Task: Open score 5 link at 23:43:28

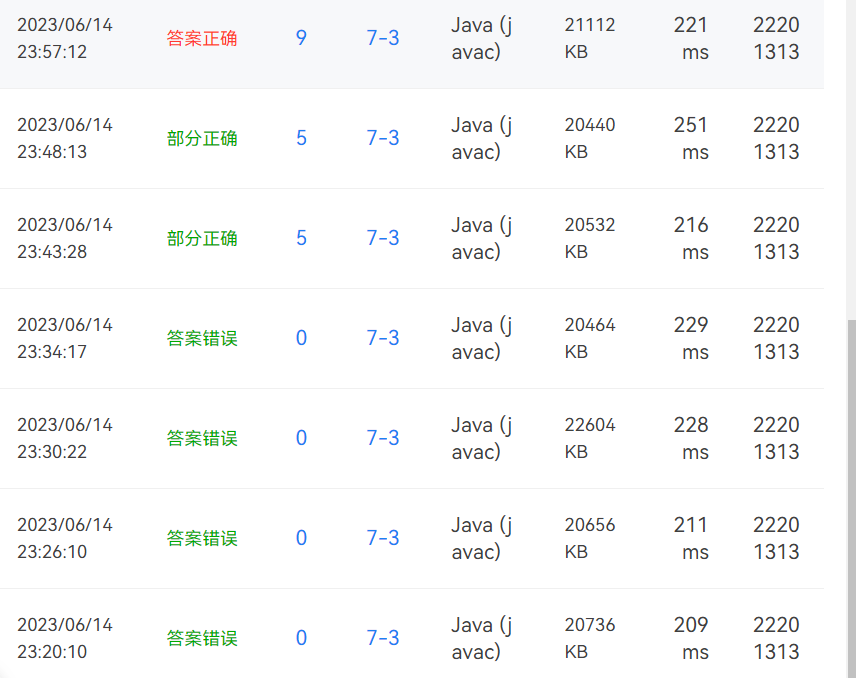Action: point(301,238)
